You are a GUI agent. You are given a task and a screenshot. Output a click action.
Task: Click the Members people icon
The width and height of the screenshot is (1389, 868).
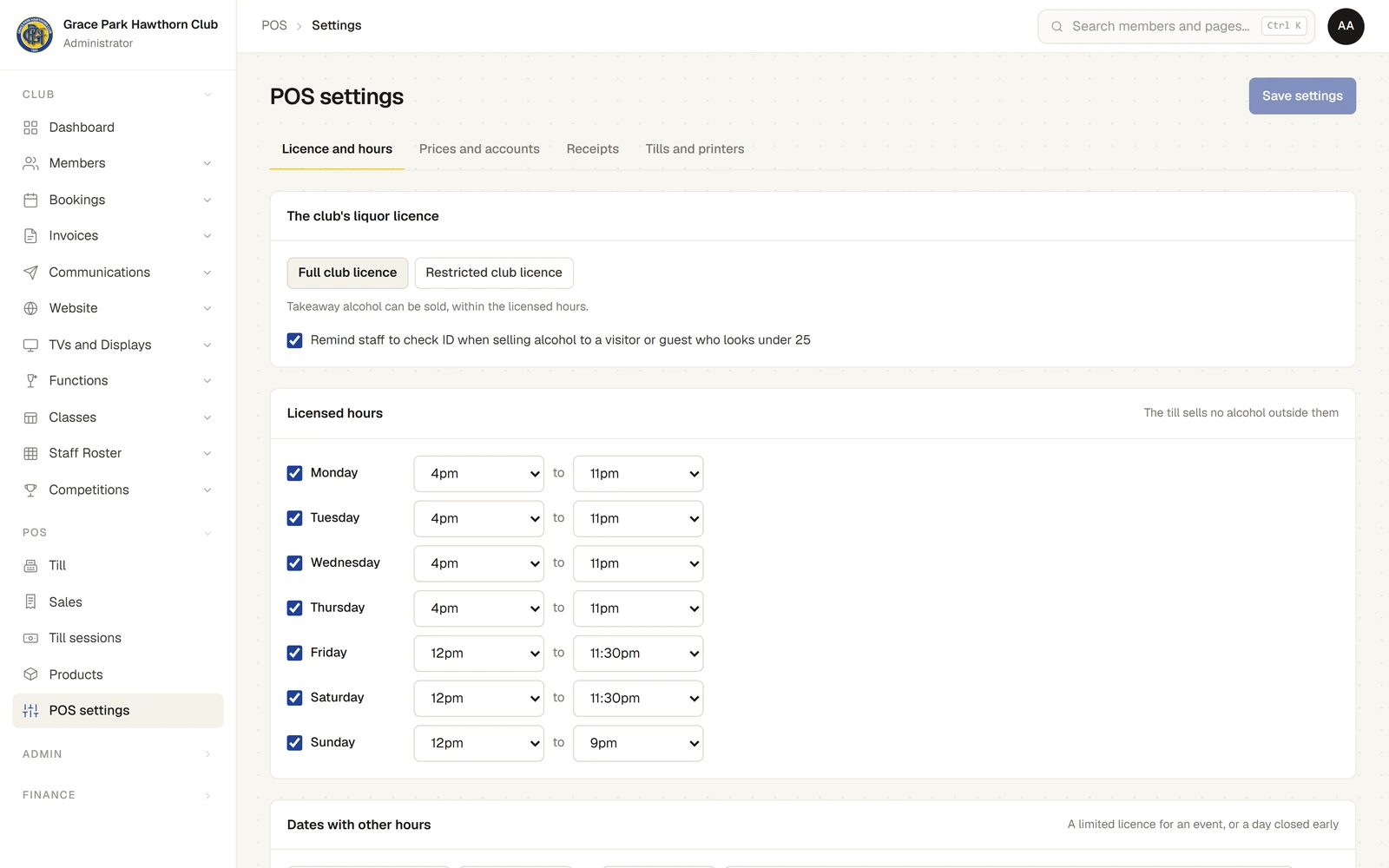(x=30, y=163)
